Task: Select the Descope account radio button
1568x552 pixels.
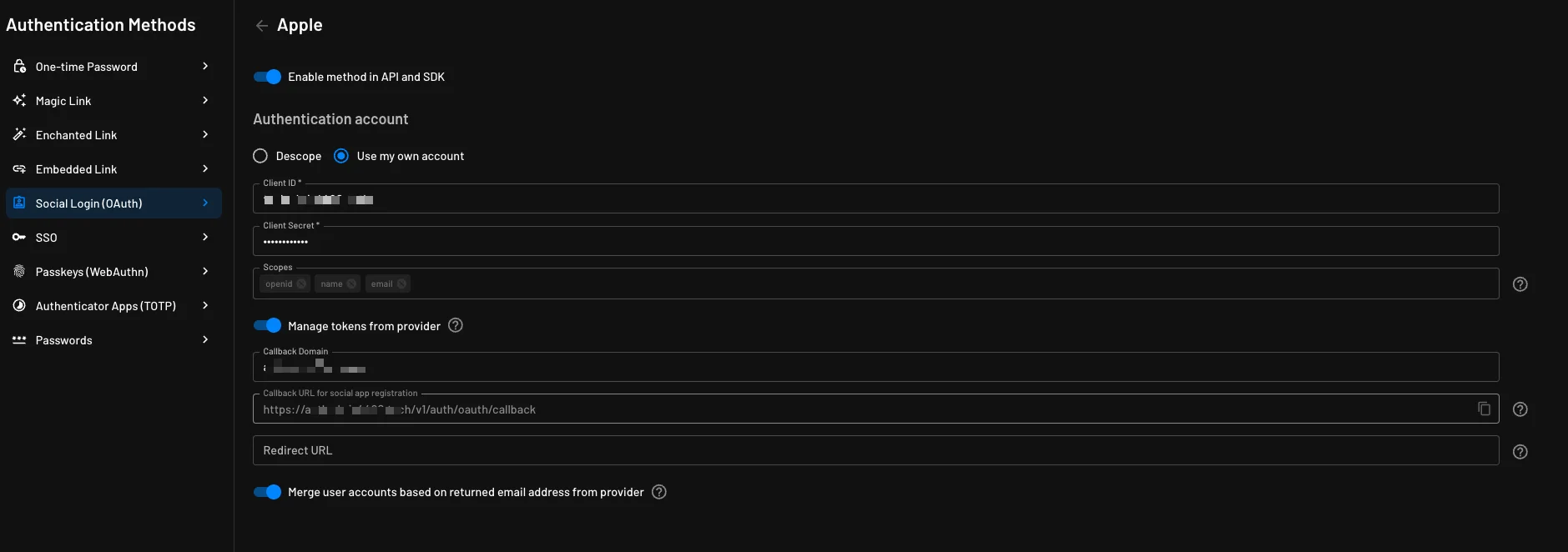Action: (x=260, y=156)
